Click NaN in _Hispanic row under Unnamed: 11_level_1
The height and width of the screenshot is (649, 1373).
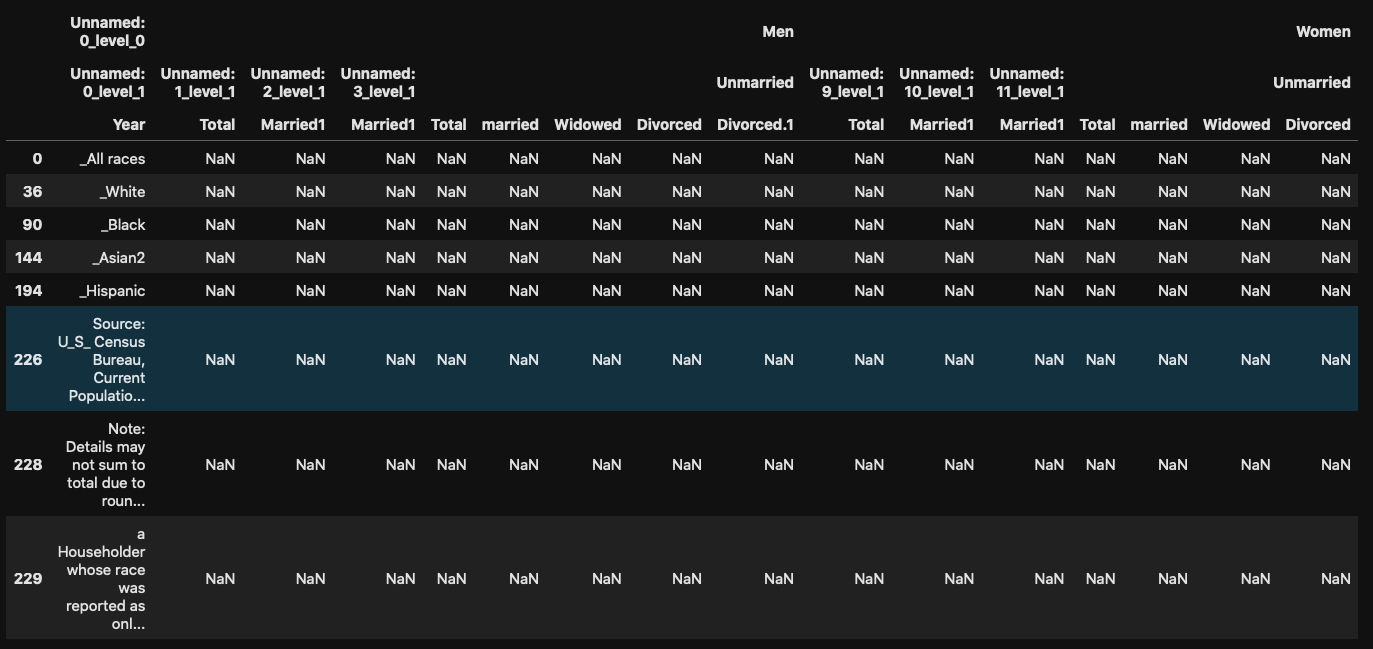[x=1049, y=290]
